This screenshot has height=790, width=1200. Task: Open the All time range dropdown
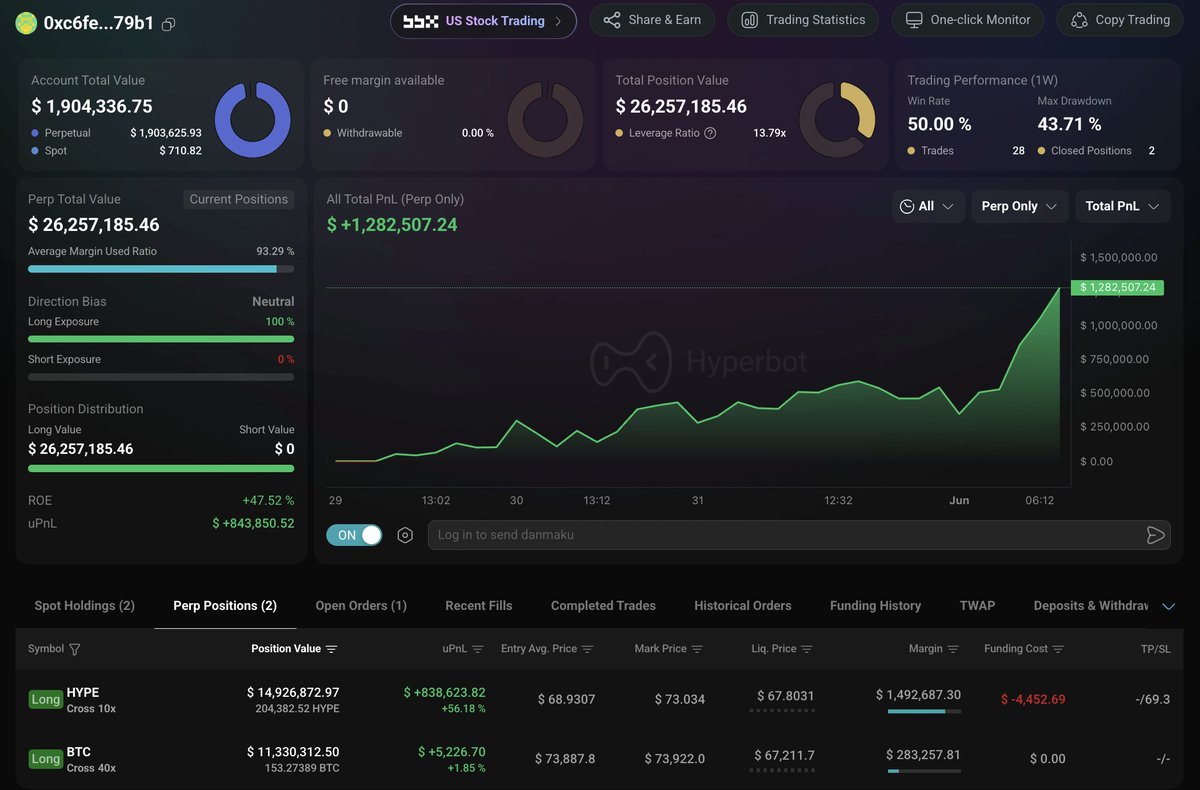928,206
